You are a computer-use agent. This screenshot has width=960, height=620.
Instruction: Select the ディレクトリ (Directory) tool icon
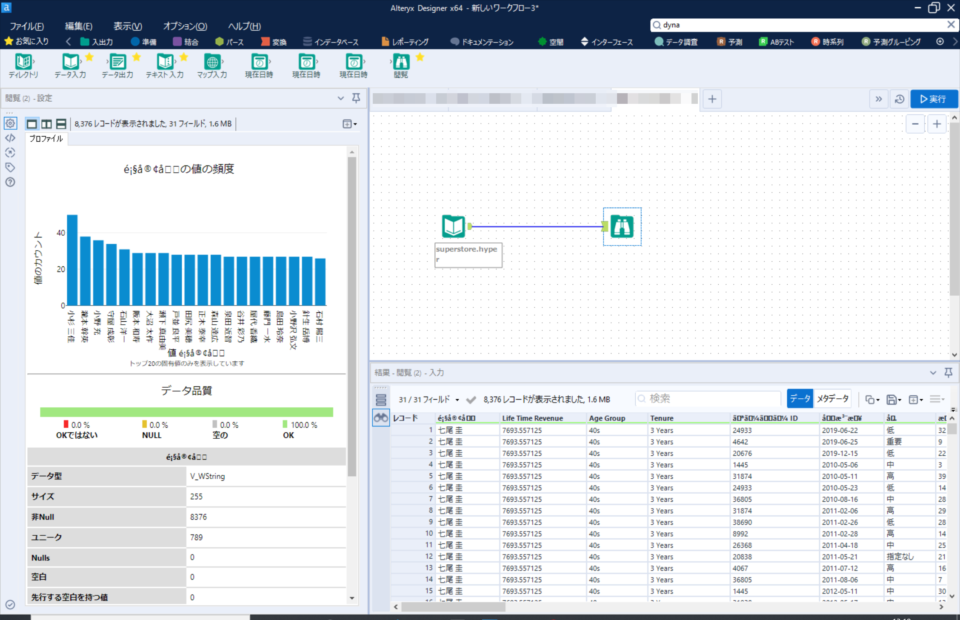pyautogui.click(x=22, y=63)
